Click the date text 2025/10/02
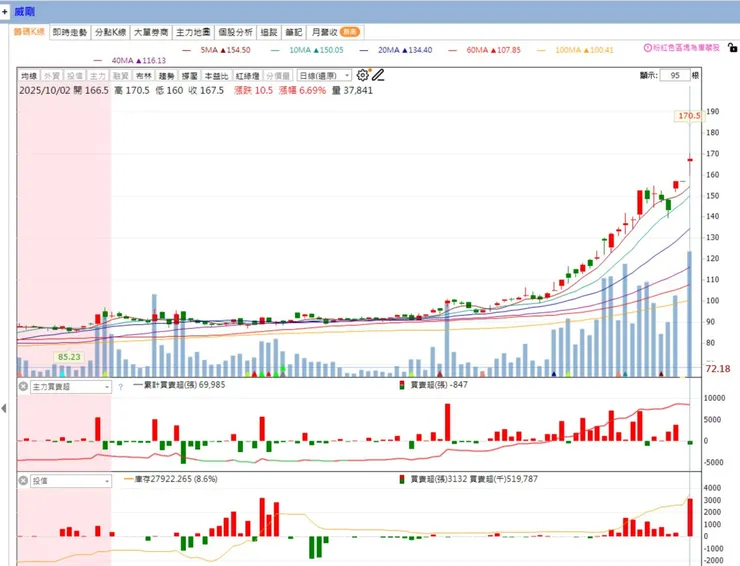740x566 pixels. [x=45, y=90]
